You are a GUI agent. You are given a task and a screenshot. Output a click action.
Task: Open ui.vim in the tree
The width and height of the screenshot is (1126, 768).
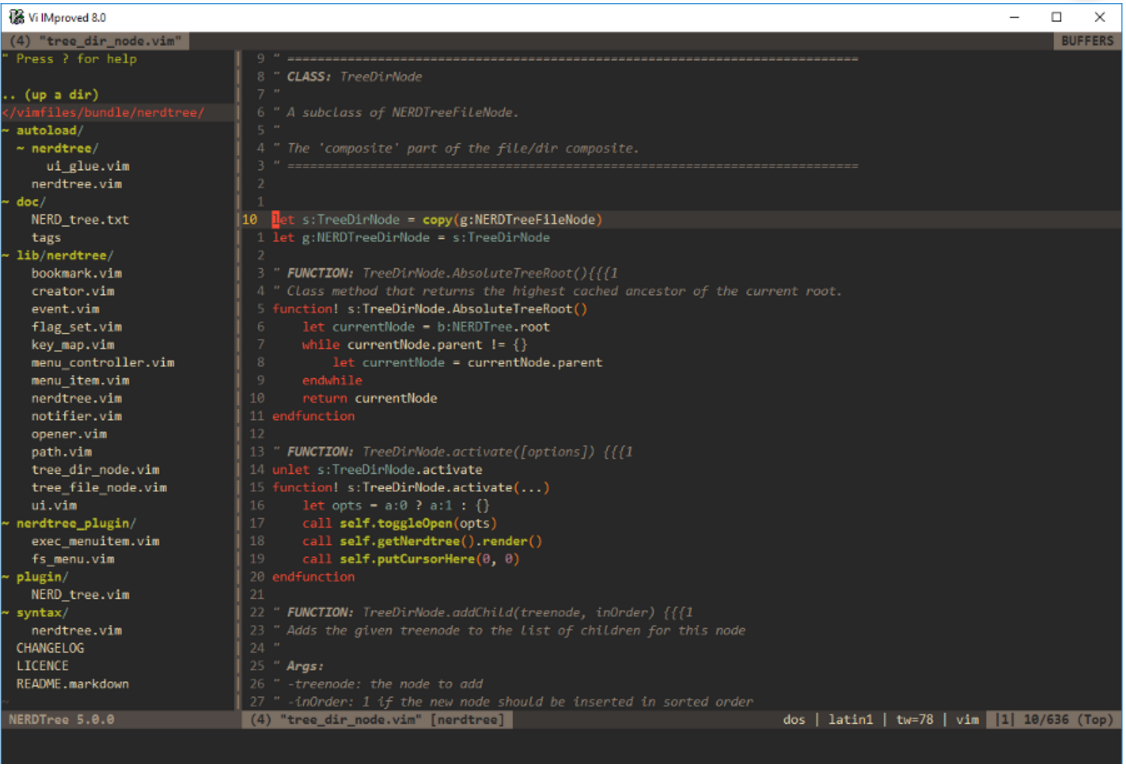point(54,506)
